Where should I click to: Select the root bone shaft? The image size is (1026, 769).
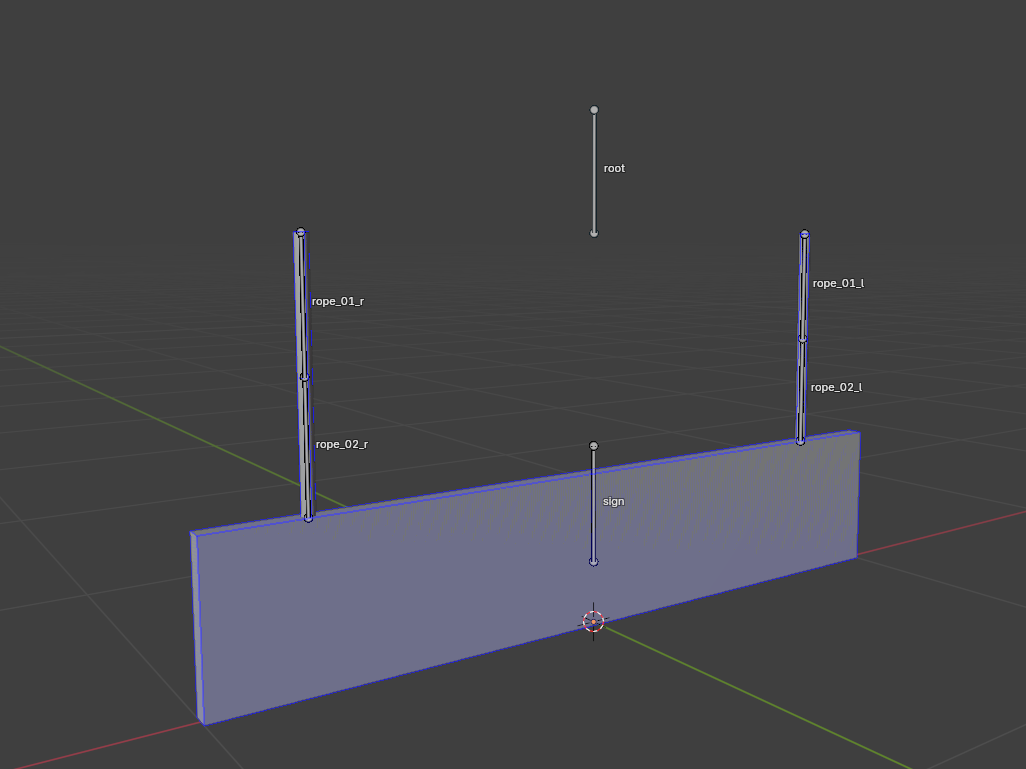click(594, 172)
